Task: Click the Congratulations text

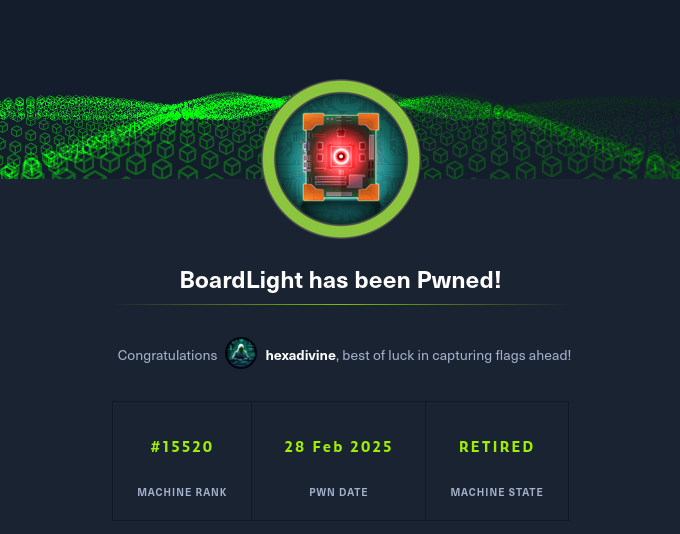Action: (167, 355)
